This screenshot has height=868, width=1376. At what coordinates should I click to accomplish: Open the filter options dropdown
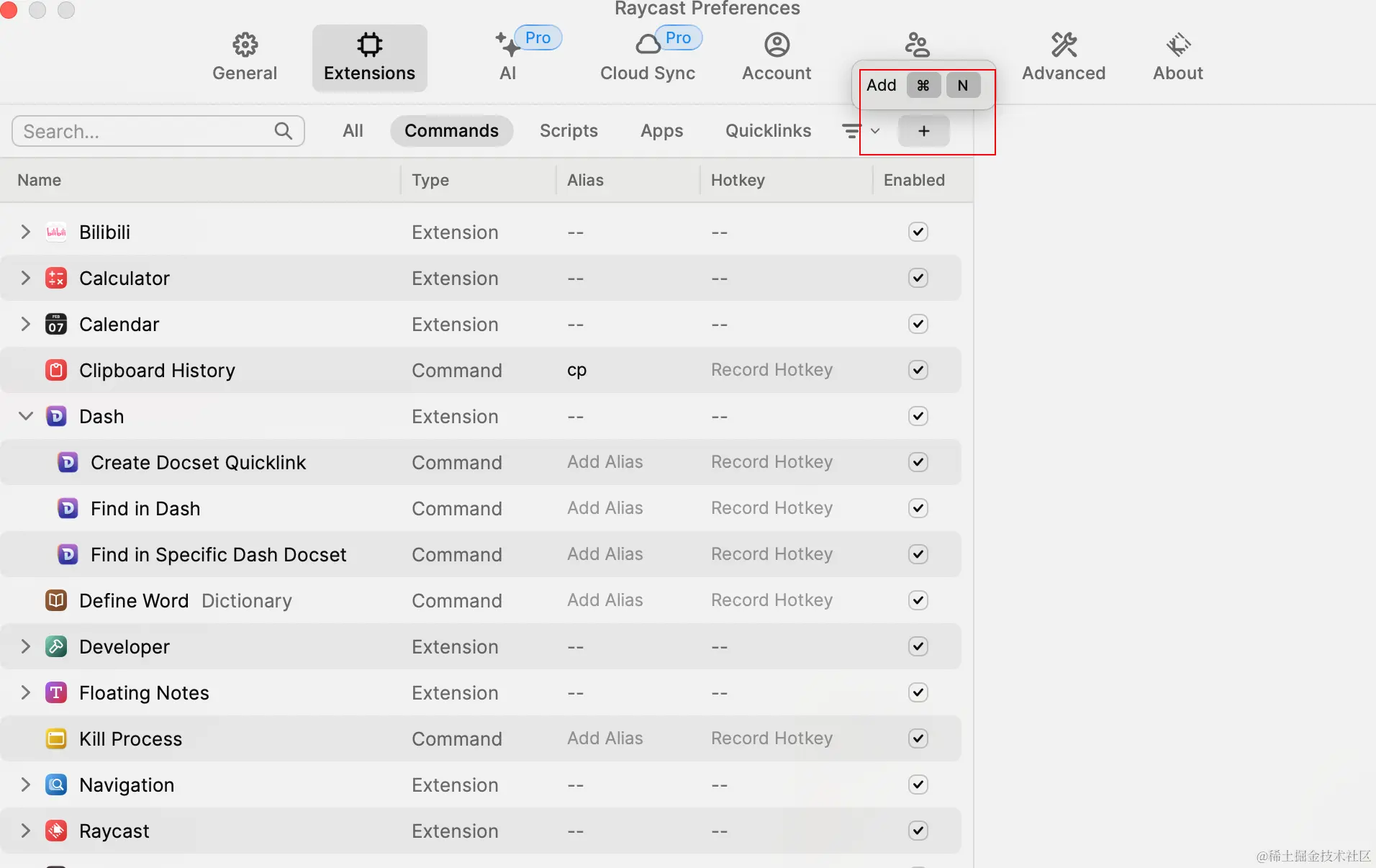(861, 131)
